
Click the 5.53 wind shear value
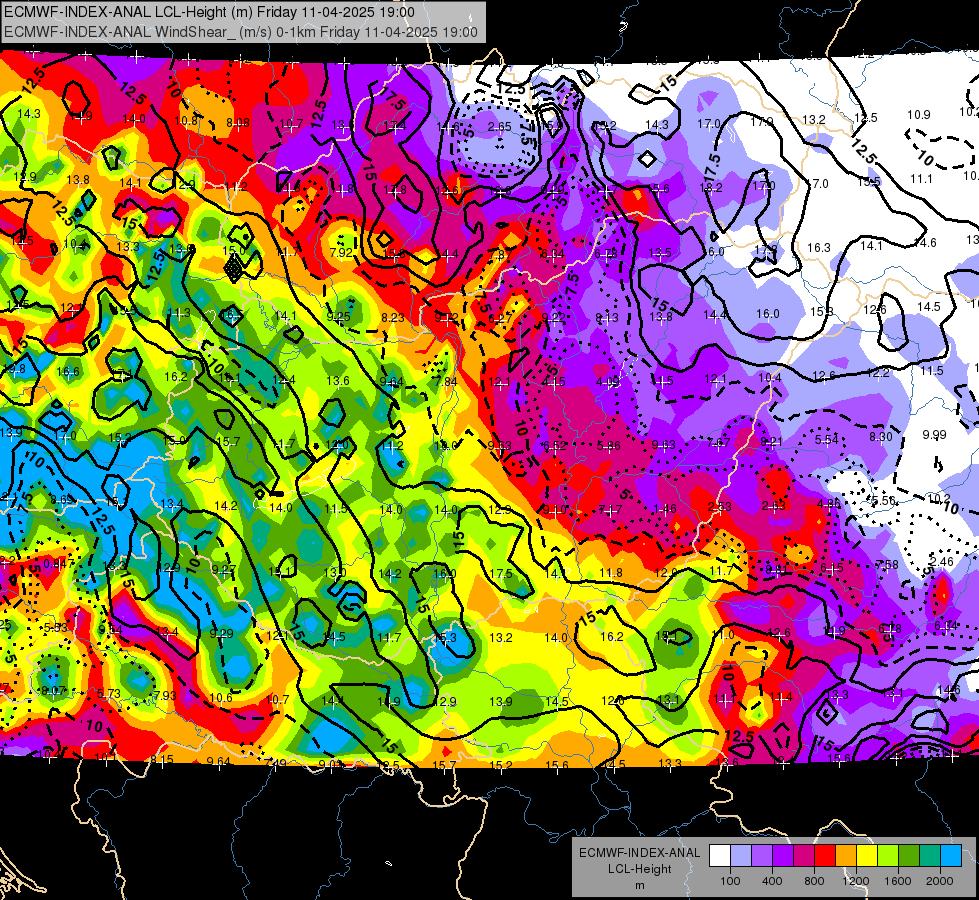[56, 627]
